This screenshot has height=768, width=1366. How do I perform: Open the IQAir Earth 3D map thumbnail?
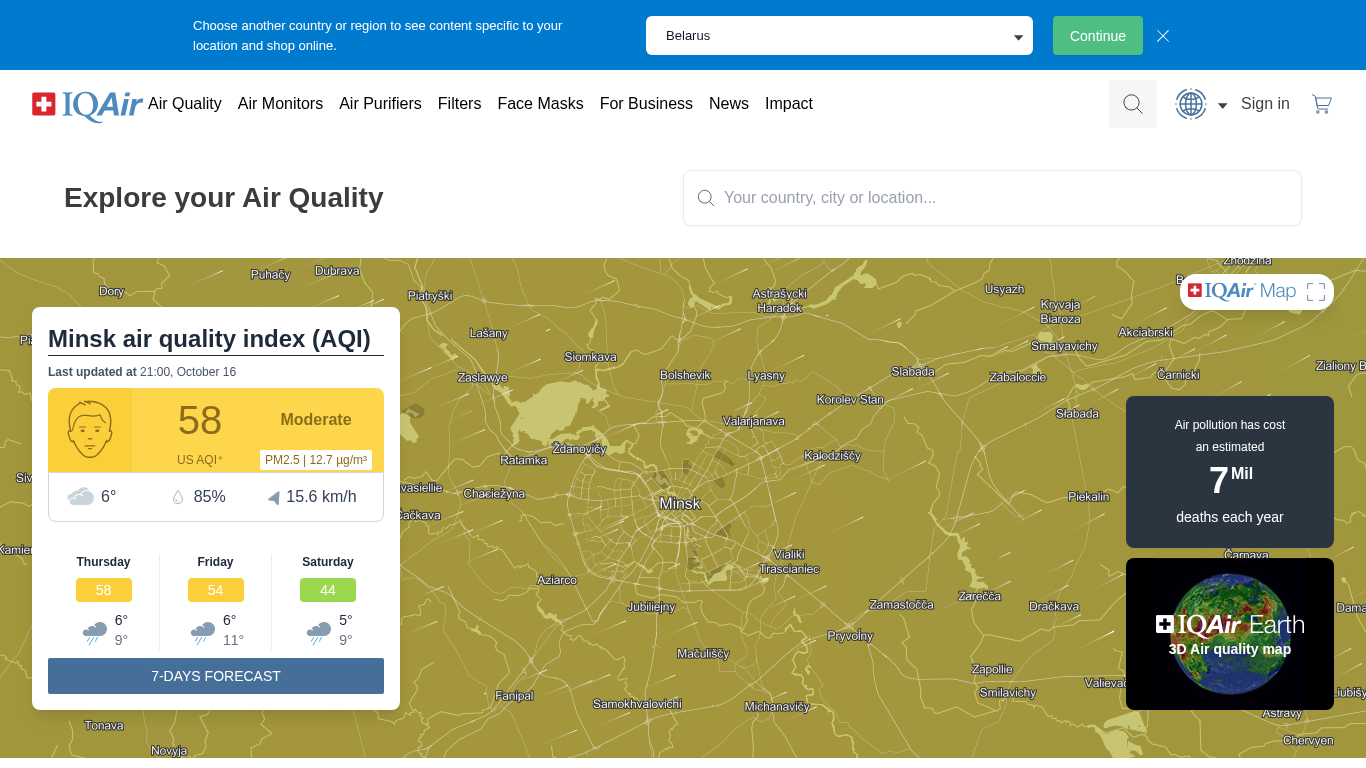coord(1230,634)
